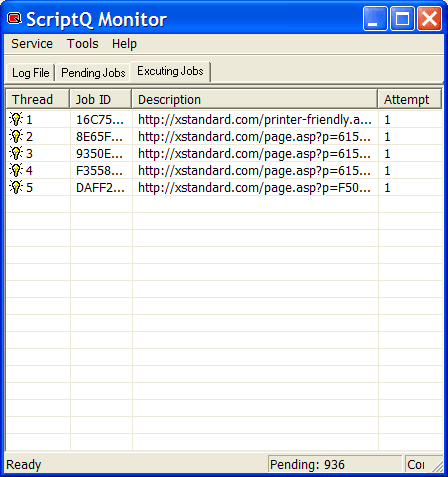The width and height of the screenshot is (448, 477).
Task: Click the window resize grip in status bar
Action: [x=437, y=466]
